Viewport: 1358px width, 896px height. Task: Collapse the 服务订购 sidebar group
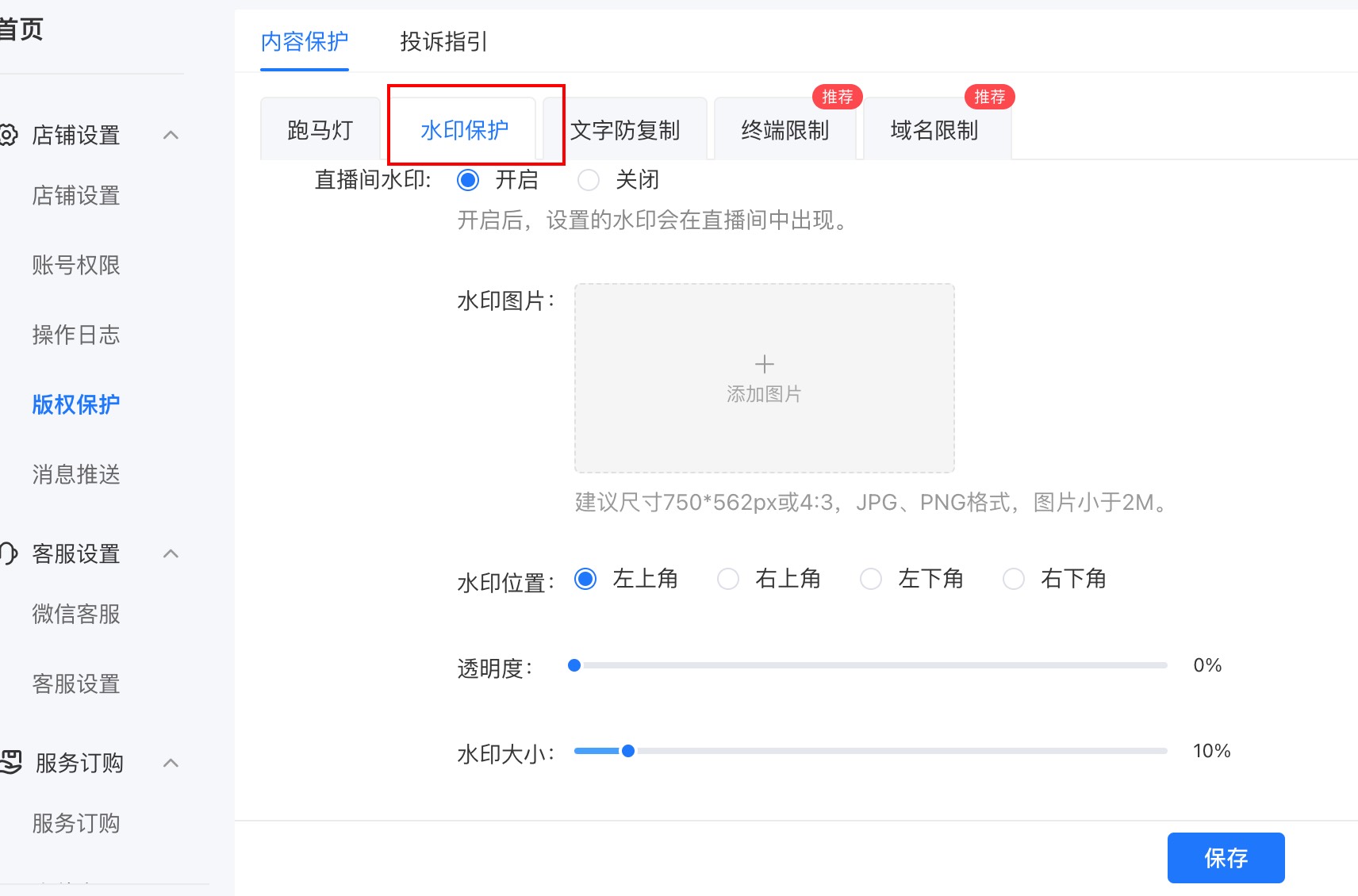171,763
